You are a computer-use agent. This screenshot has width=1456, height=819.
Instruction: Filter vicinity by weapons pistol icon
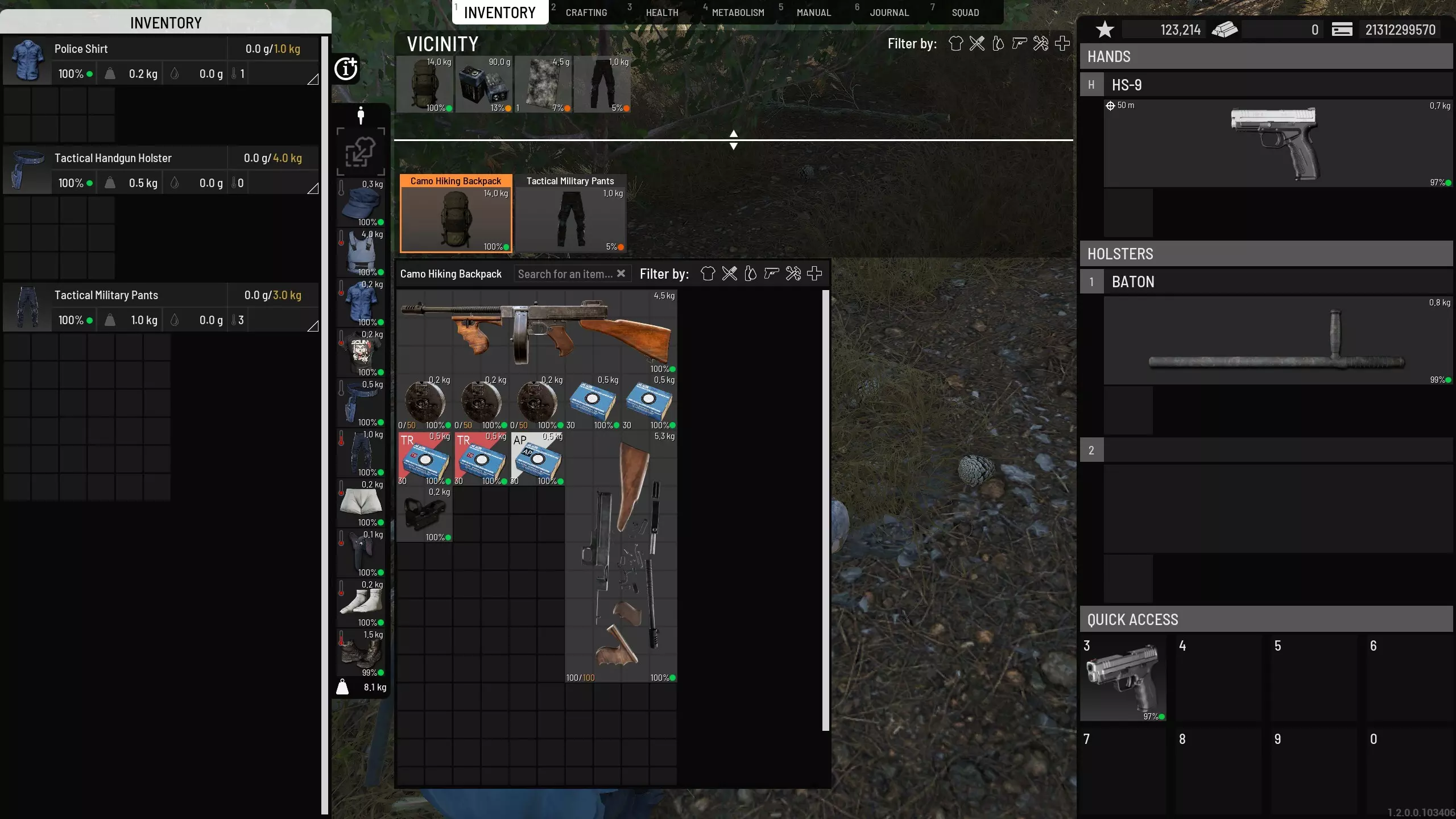pyautogui.click(x=1019, y=44)
